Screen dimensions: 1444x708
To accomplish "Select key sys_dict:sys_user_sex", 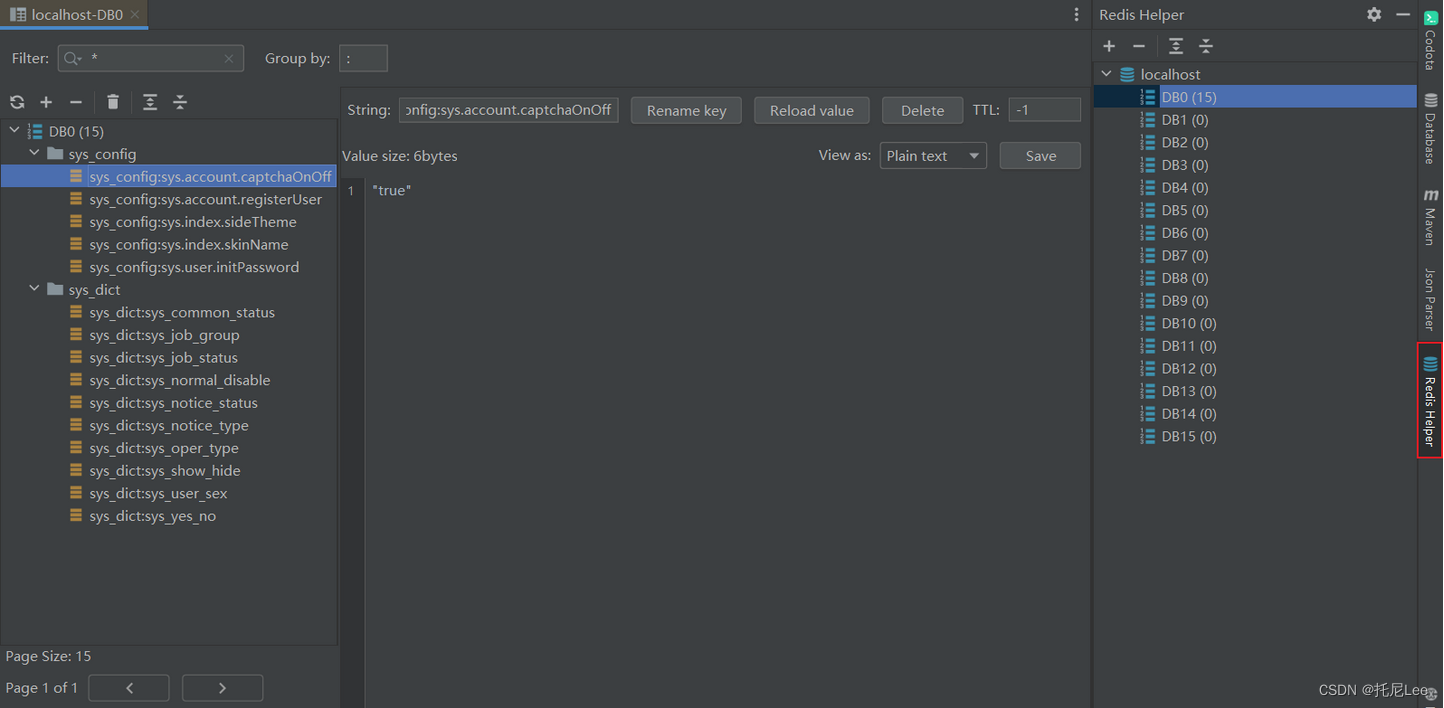I will pos(158,493).
